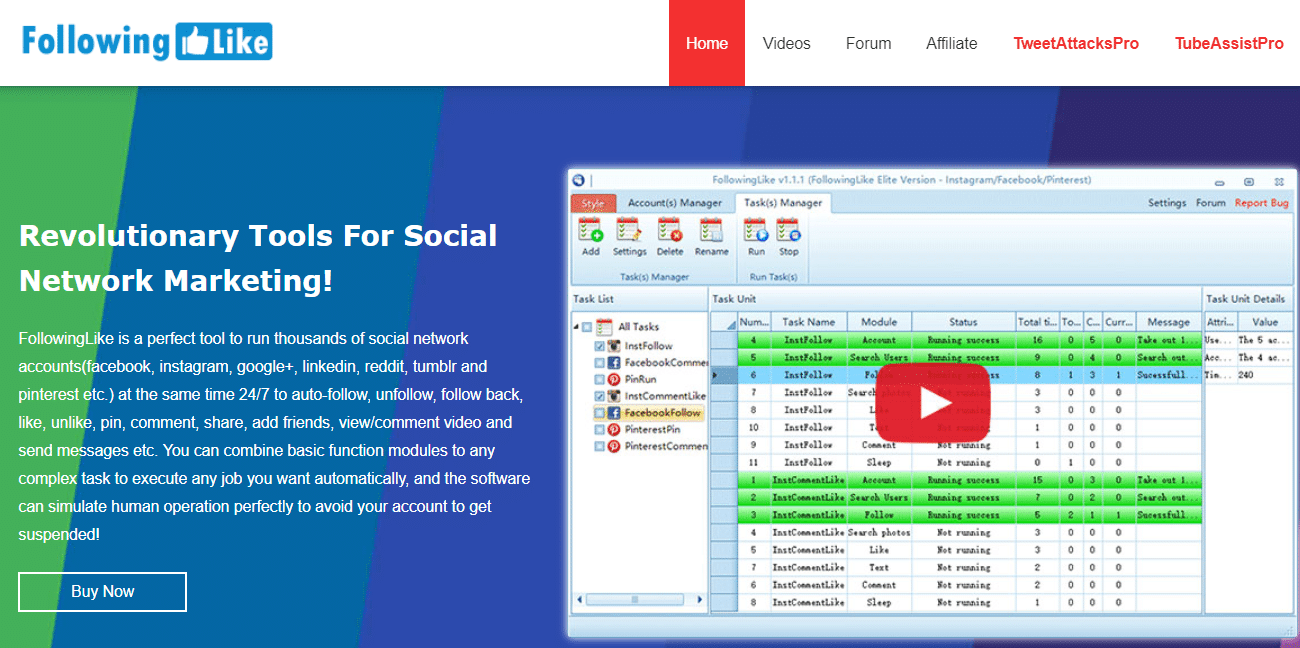The width and height of the screenshot is (1300, 648).
Task: Click the Value column header in Task Unit Details
Action: point(1265,322)
